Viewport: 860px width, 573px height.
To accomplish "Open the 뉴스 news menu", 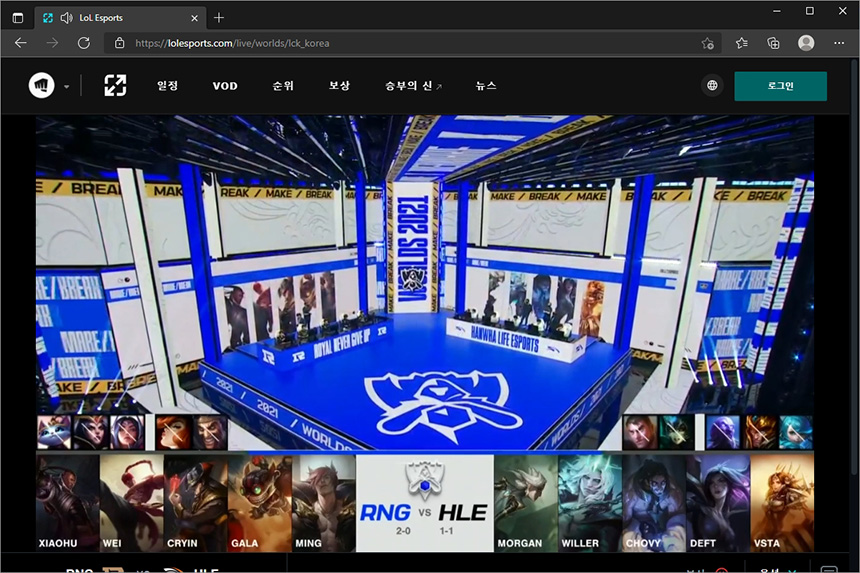I will pos(486,86).
